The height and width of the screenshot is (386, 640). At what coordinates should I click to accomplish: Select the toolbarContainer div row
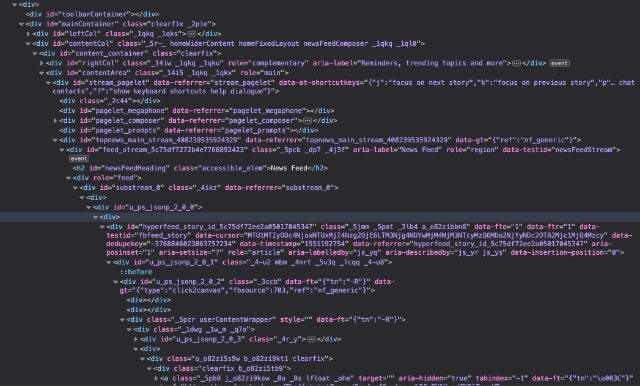click(93, 14)
